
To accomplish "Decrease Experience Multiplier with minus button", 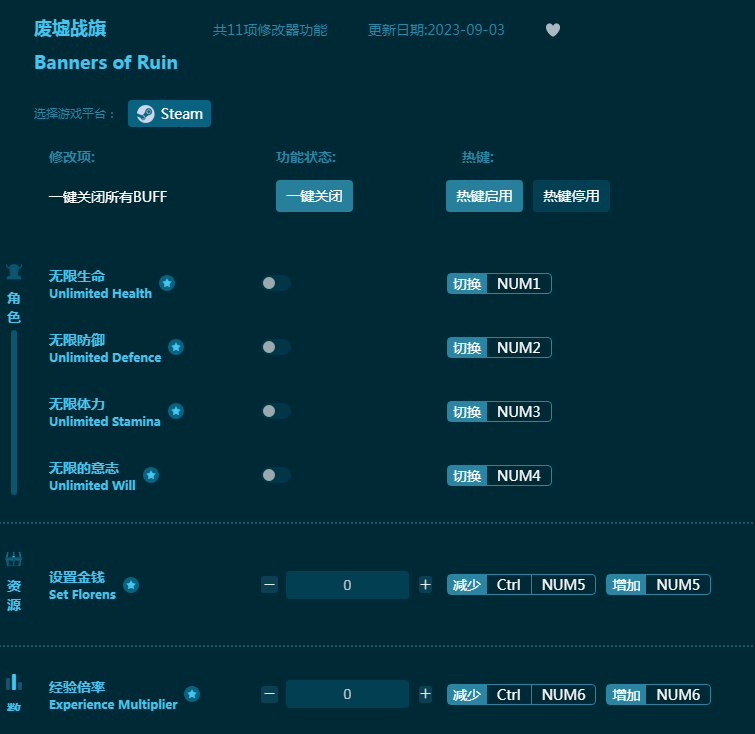I will (x=270, y=694).
